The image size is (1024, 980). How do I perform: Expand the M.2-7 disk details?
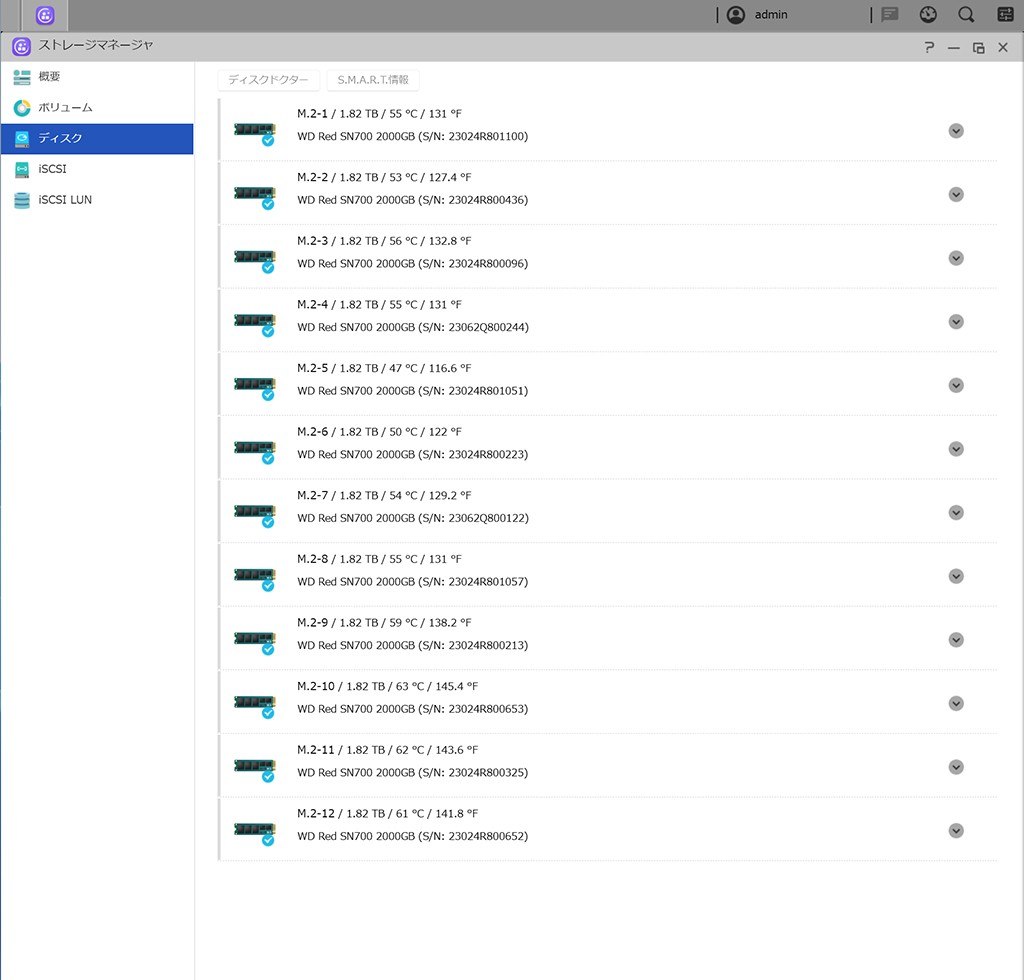pyautogui.click(x=956, y=513)
